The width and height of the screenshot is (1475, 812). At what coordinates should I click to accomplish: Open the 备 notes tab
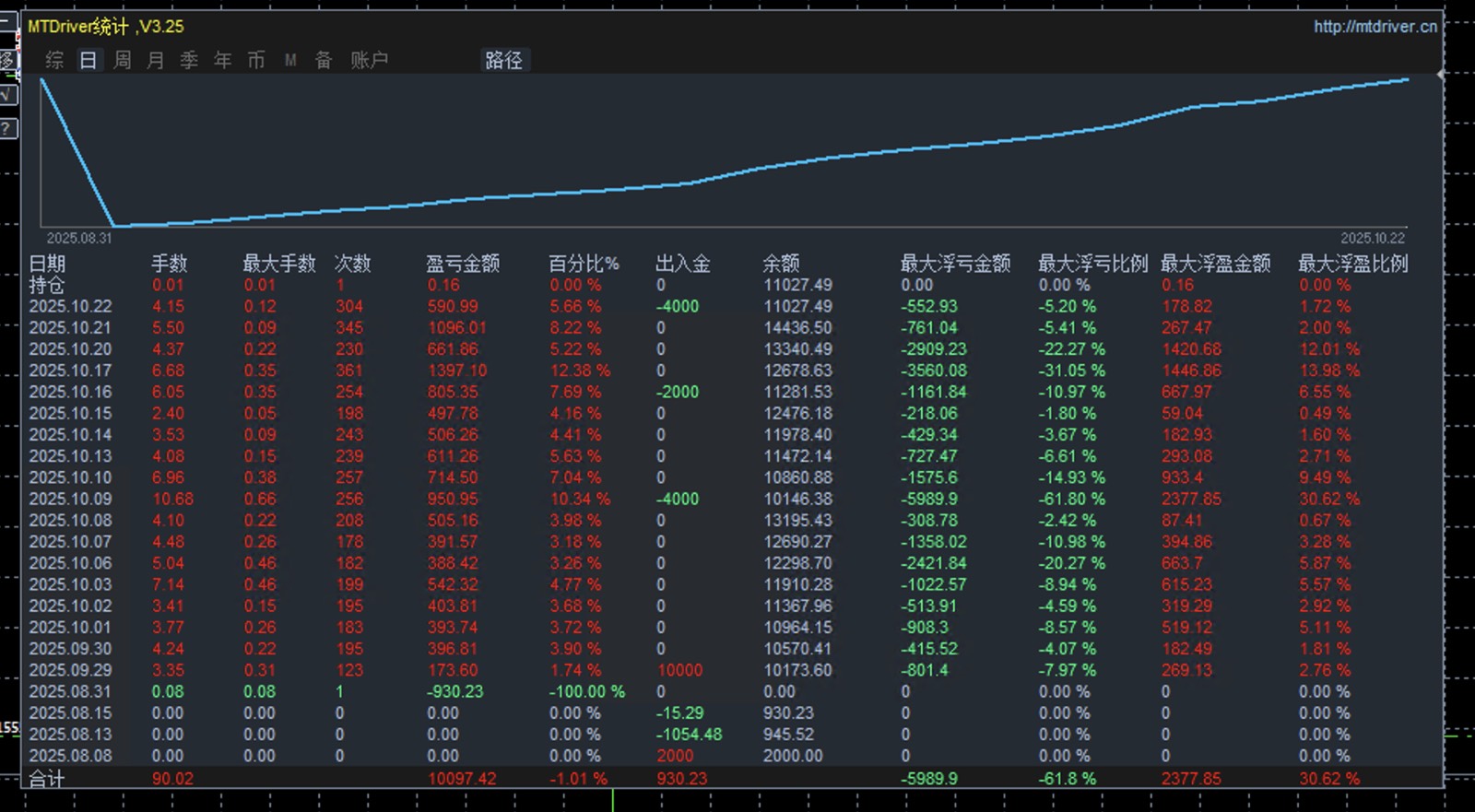pyautogui.click(x=324, y=61)
